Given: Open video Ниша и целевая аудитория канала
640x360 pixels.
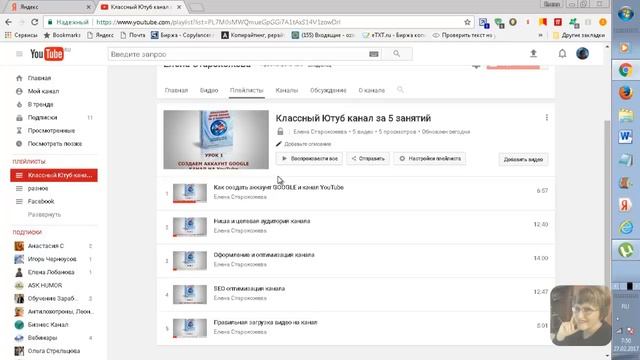Looking at the screenshot, I should pos(262,221).
